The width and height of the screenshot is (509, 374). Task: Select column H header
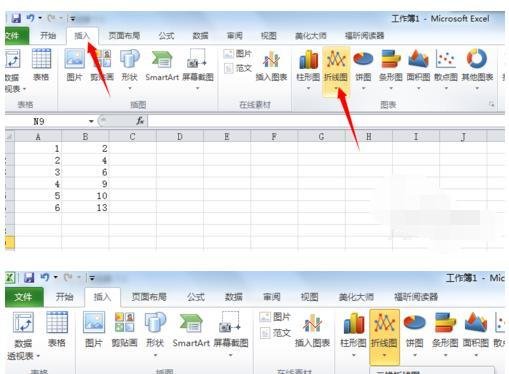pos(369,137)
